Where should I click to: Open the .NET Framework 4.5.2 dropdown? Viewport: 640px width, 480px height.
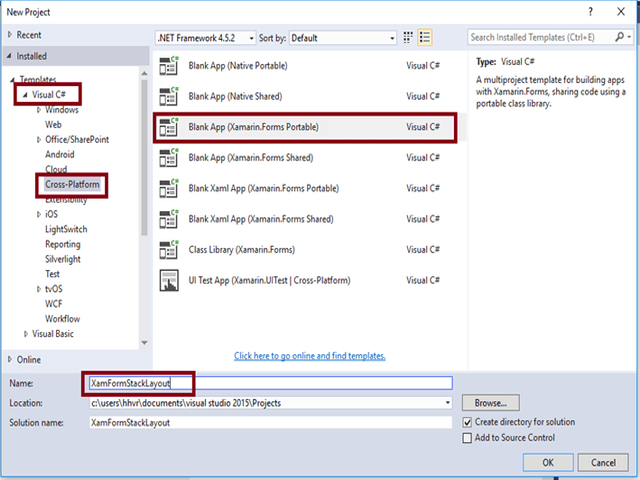[206, 38]
